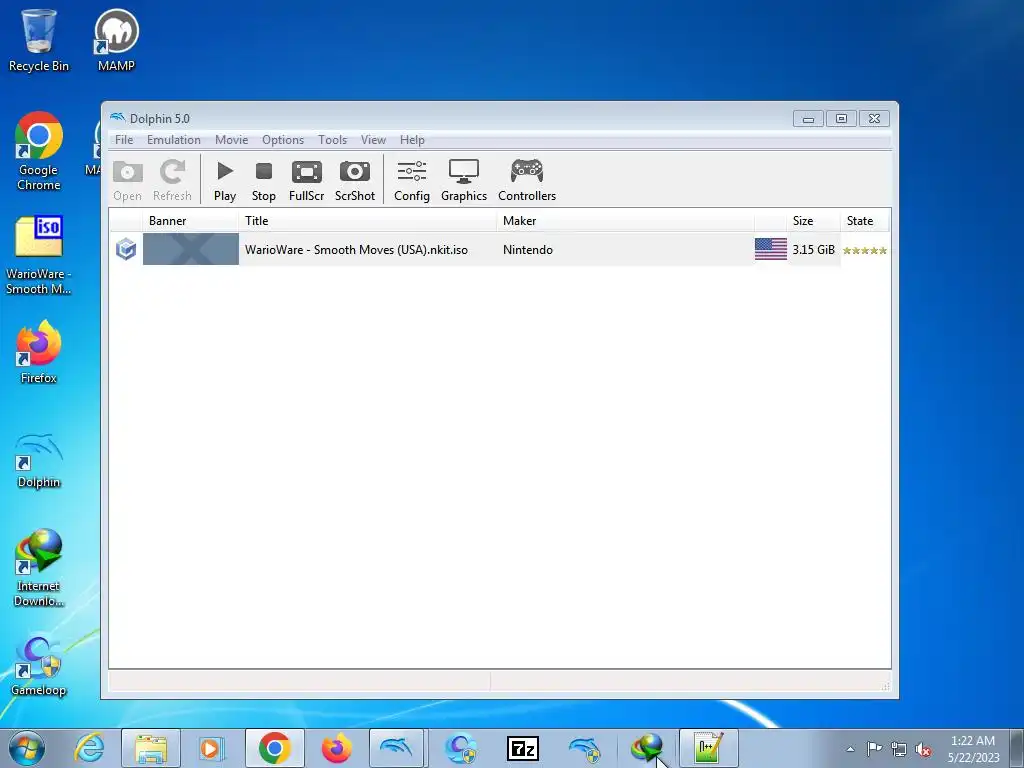Screen dimensions: 1024x768
Task: Open the Controllers settings icon
Action: click(x=527, y=180)
